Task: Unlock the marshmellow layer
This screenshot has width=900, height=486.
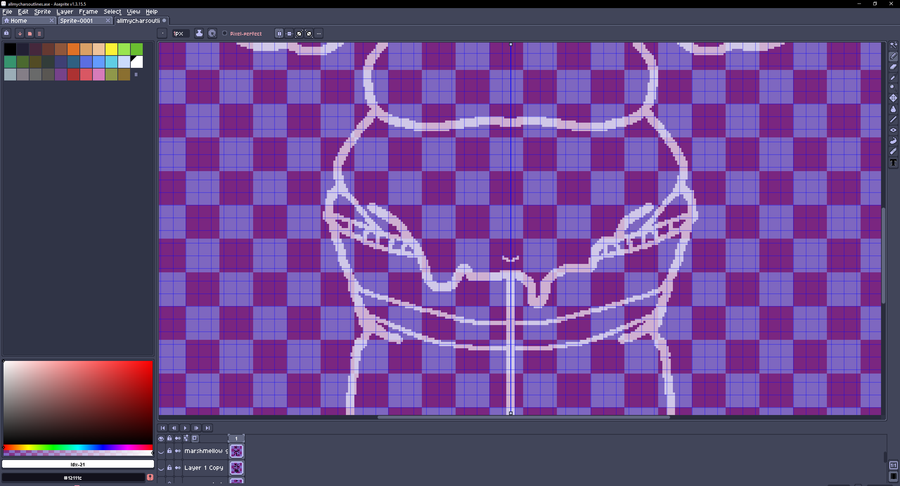Action: (x=169, y=451)
